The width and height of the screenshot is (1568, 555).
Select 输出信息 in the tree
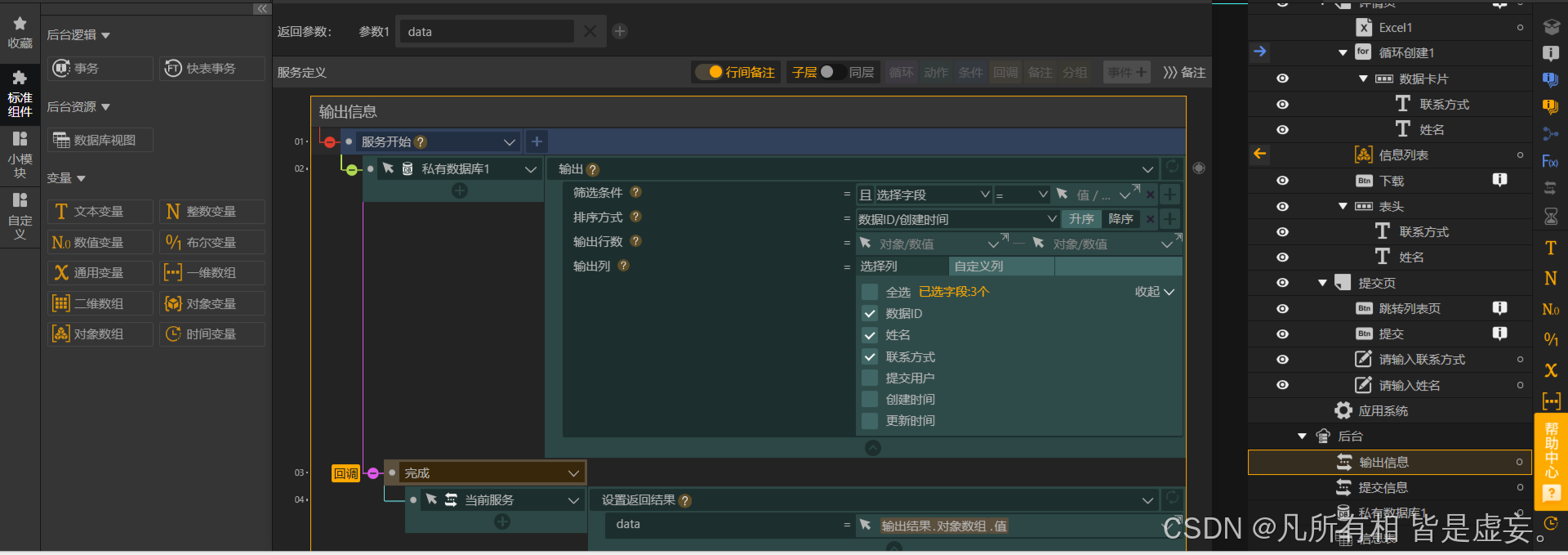coord(1389,463)
